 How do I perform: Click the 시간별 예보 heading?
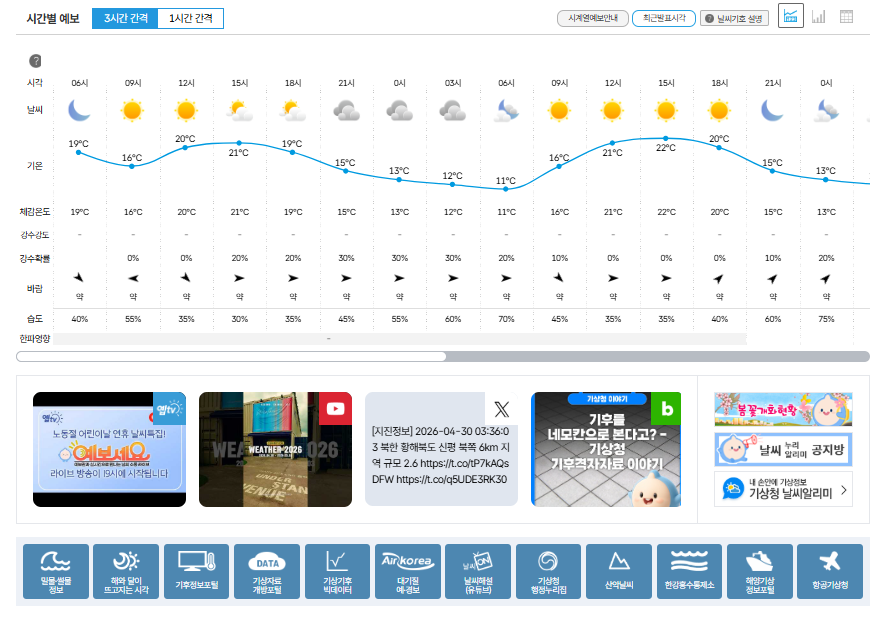tap(53, 18)
